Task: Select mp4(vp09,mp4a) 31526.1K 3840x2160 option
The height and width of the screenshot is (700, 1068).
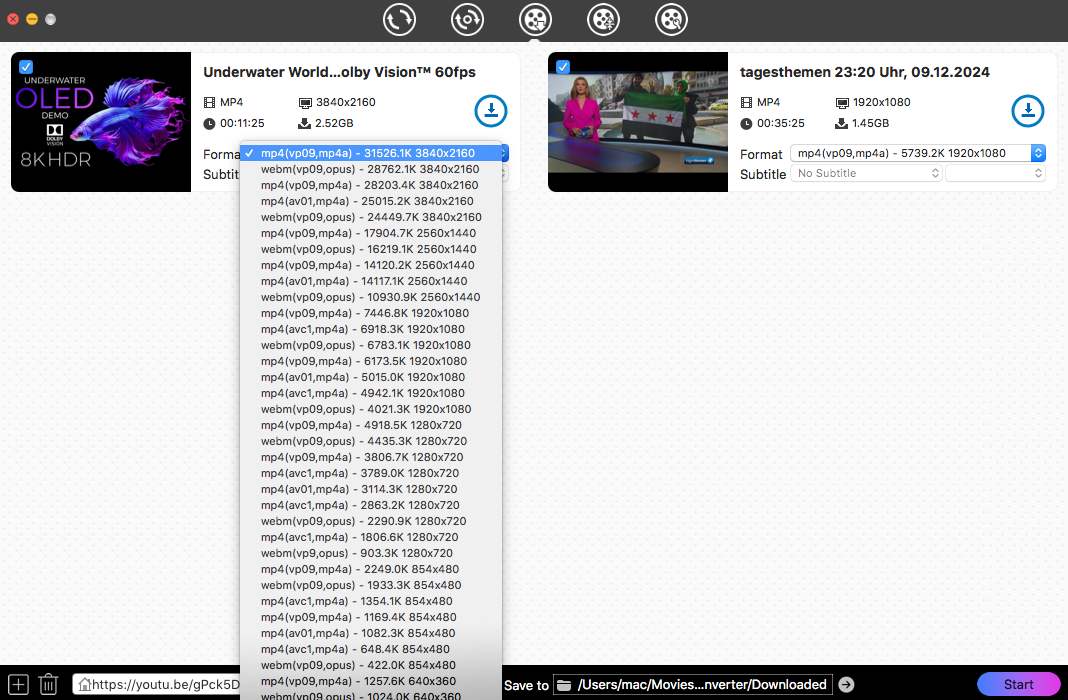Action: point(371,153)
